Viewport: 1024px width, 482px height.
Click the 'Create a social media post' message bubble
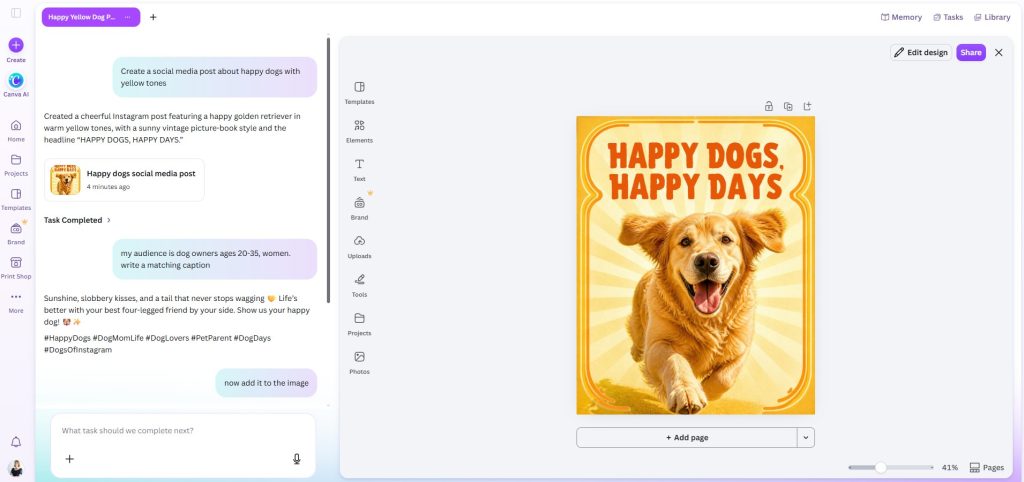[214, 77]
